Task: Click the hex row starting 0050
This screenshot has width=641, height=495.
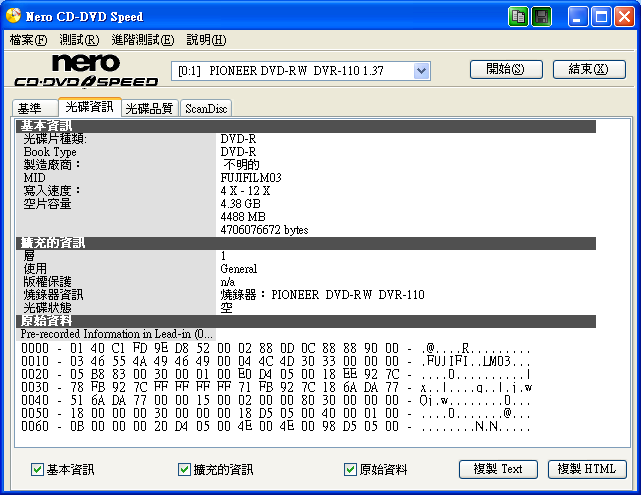Action: click(276, 413)
